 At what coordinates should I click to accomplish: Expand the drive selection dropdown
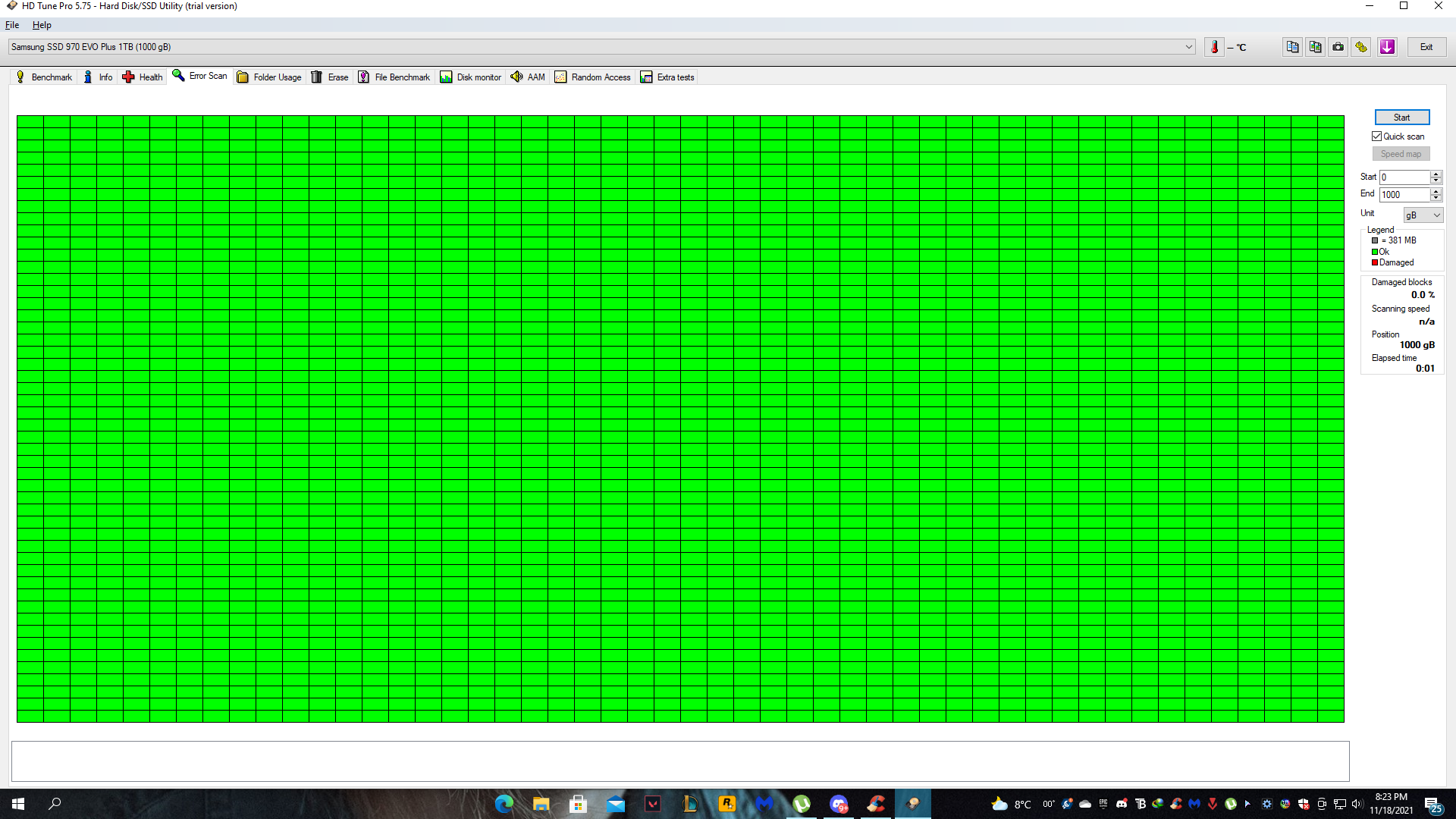coord(1188,47)
